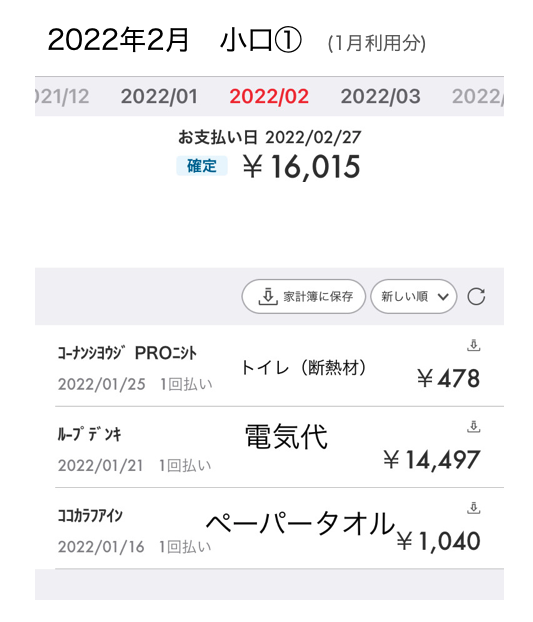Open the 新しい順 sort dropdown
Image resolution: width=533 pixels, height=622 pixels.
pos(414,296)
